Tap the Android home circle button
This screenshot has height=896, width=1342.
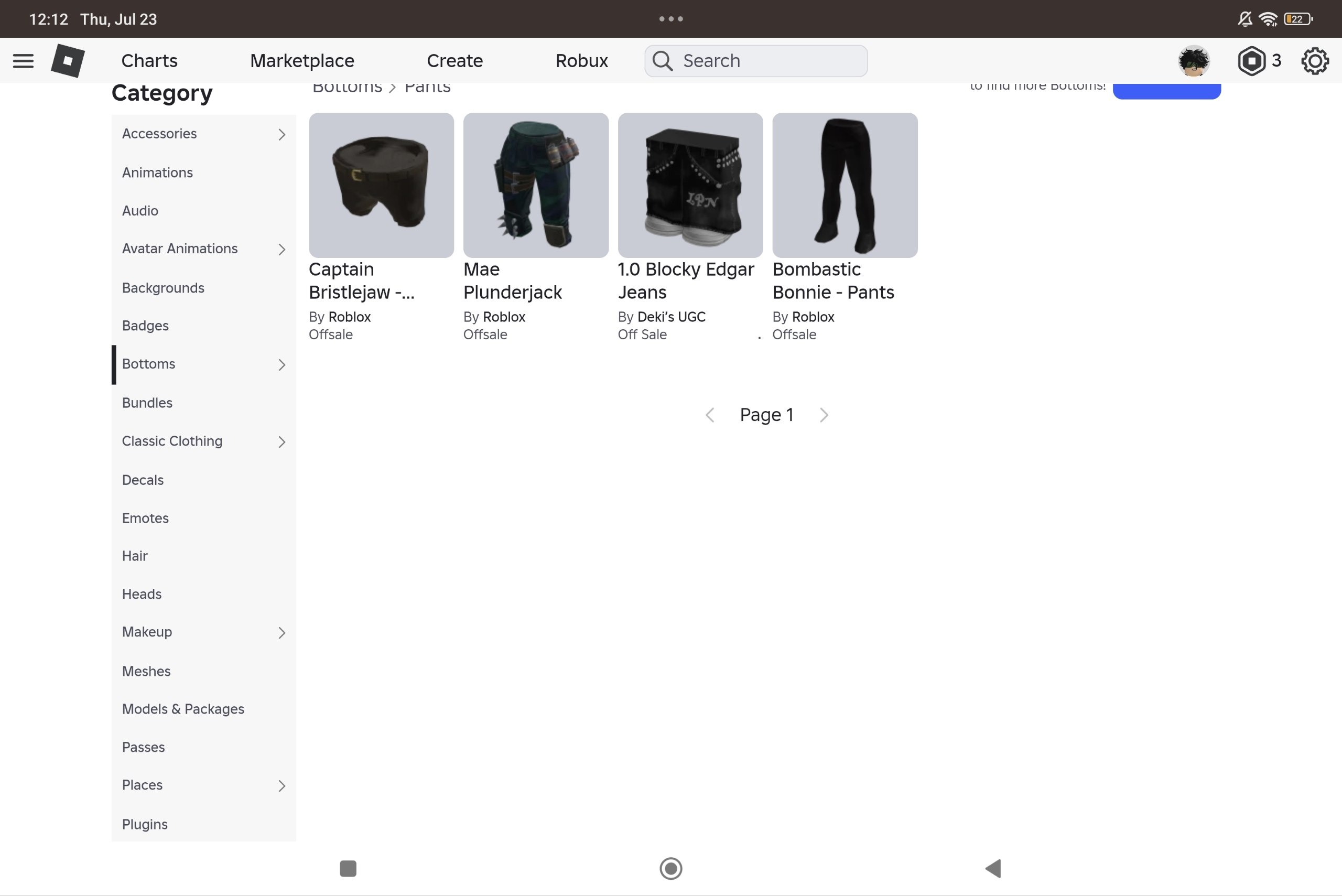tap(670, 868)
